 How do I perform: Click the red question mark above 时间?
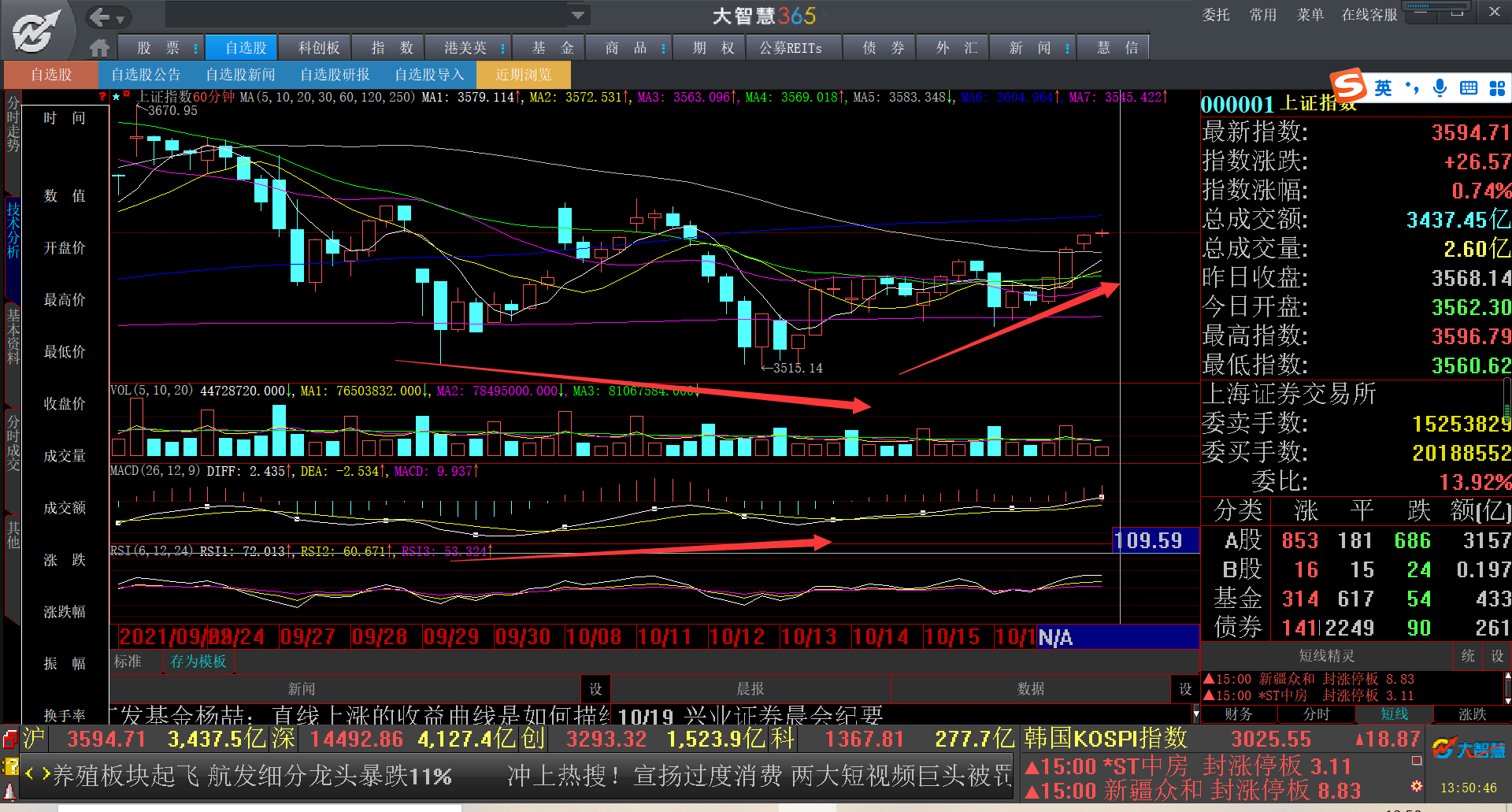[x=102, y=96]
